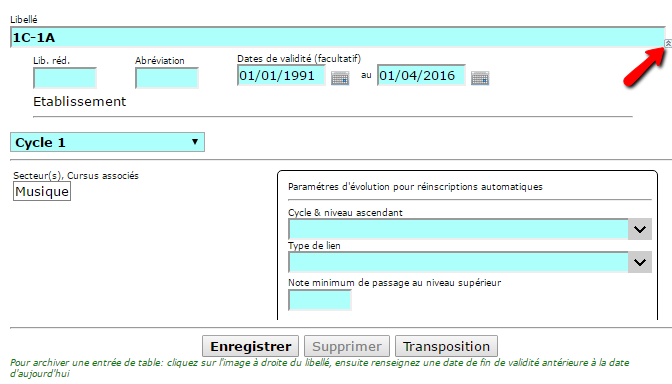Viewport: 672px width, 384px height.
Task: Focus the Libellé field containing 1C-1A
Action: [338, 37]
